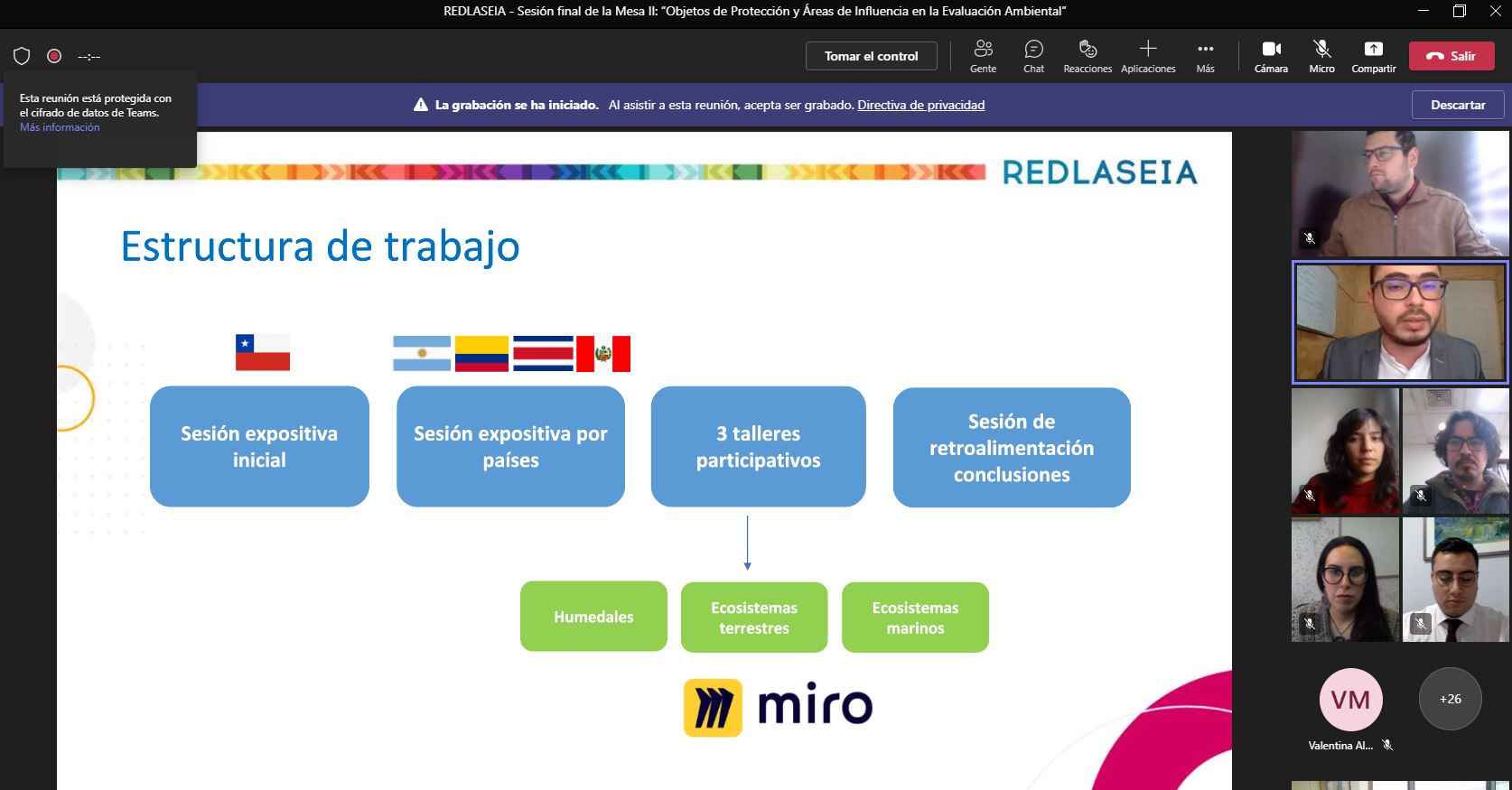
Task: Click Tomar el control button
Action: 871,56
